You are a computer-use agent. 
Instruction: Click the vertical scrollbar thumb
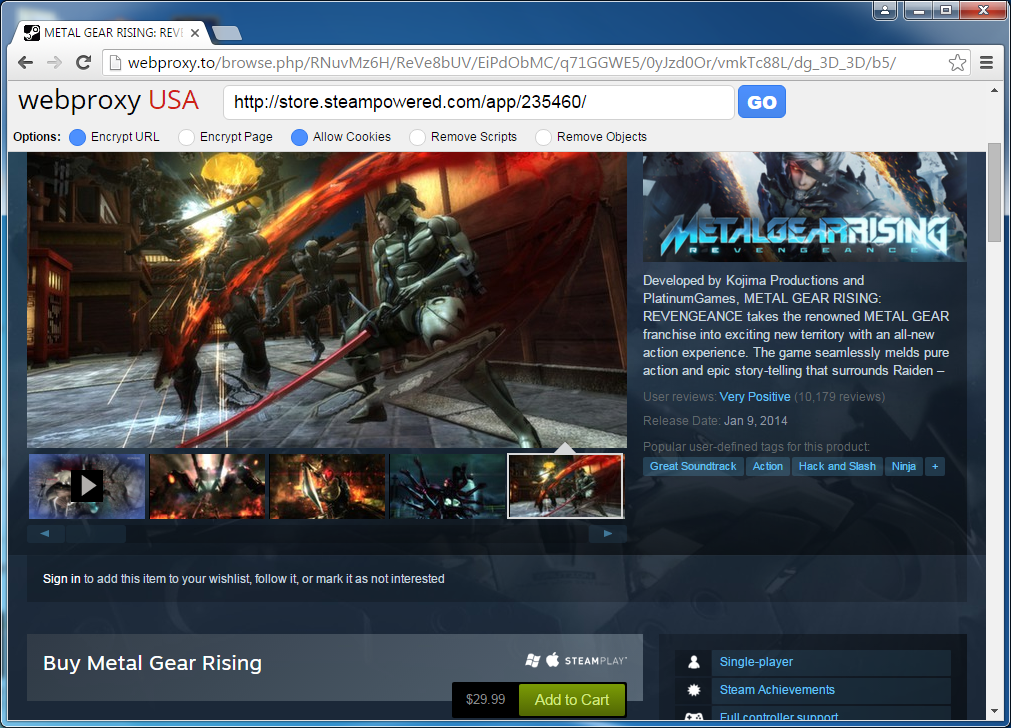(x=994, y=192)
